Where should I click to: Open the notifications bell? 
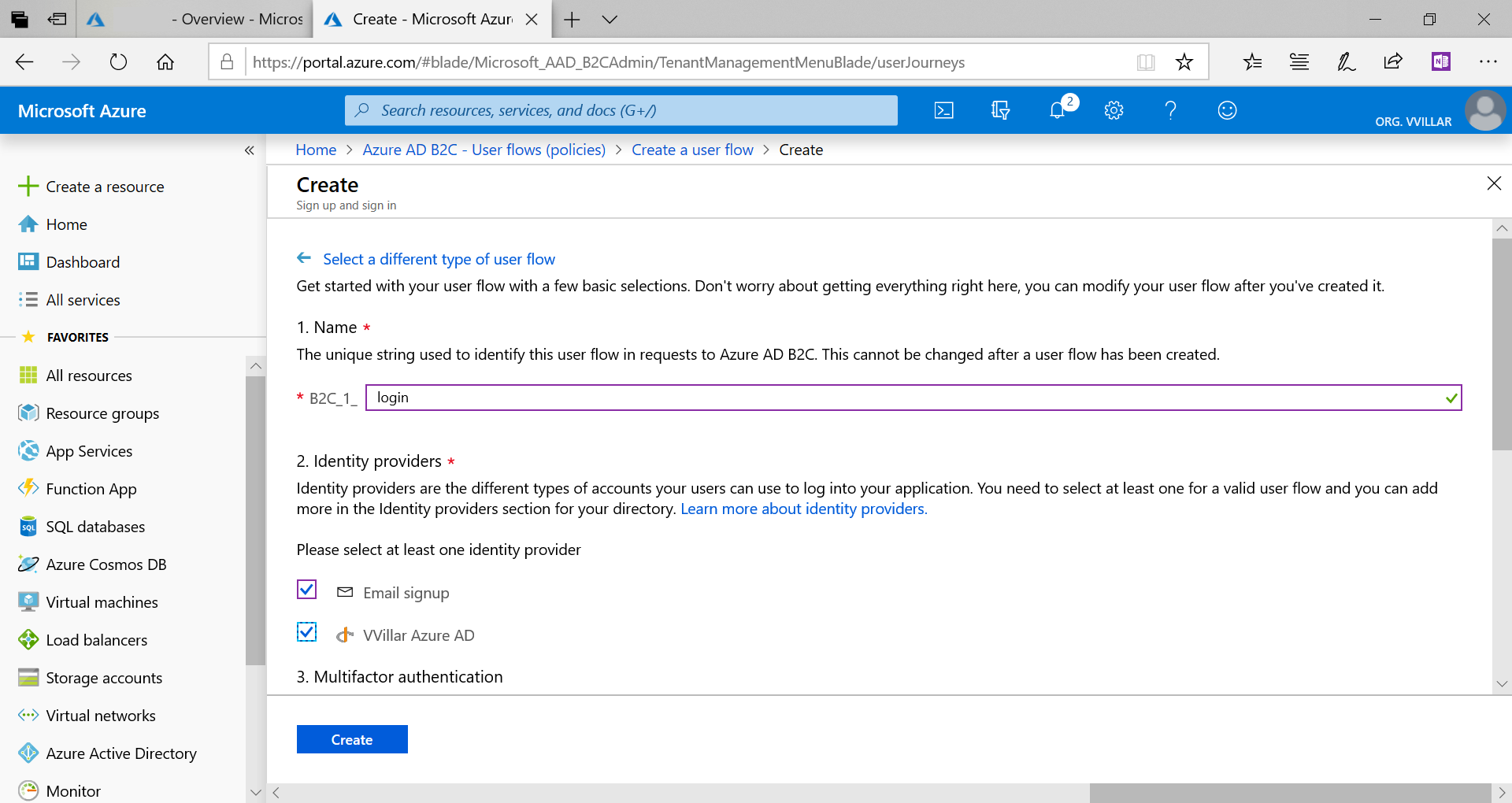click(x=1057, y=110)
